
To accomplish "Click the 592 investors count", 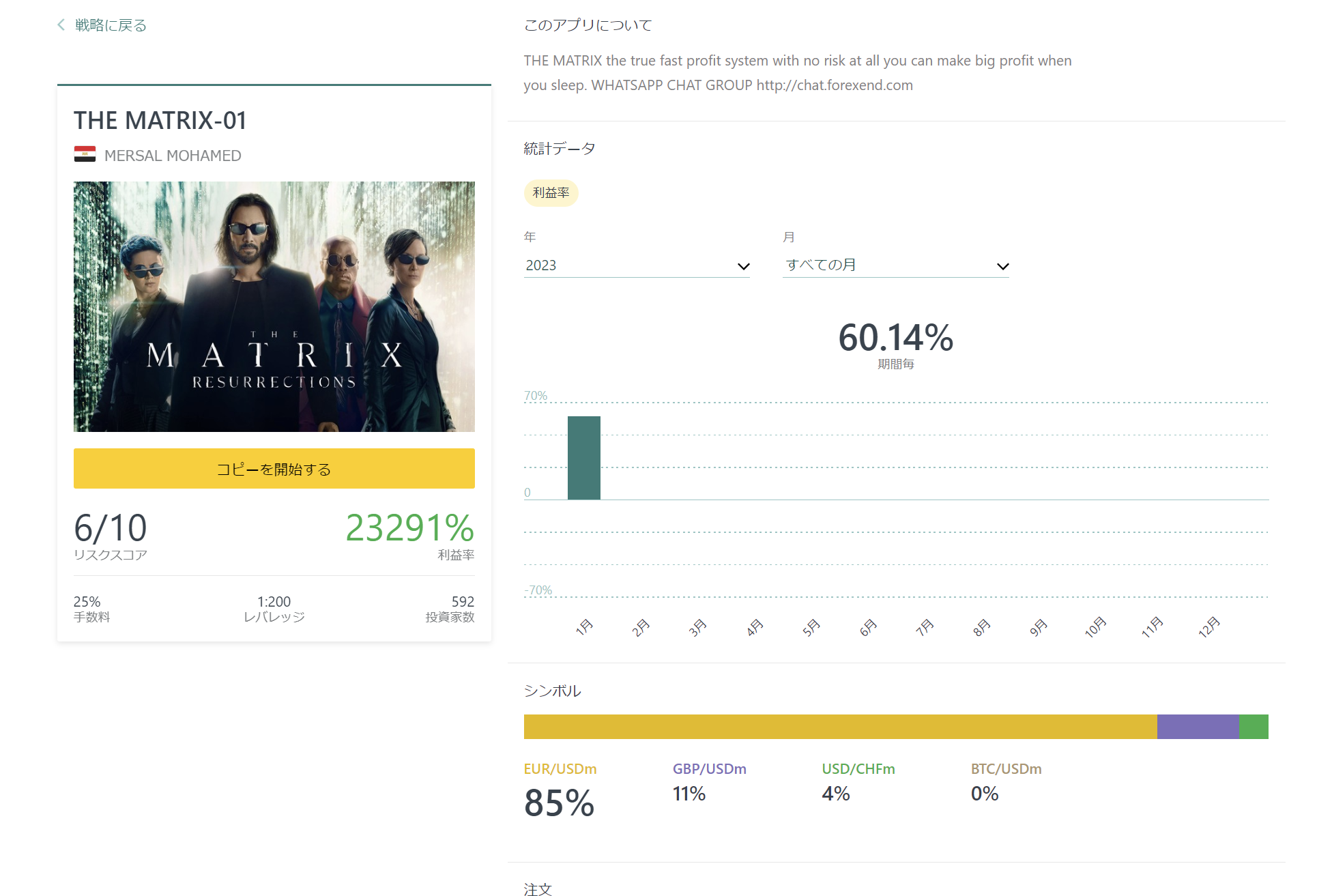I will [x=463, y=602].
